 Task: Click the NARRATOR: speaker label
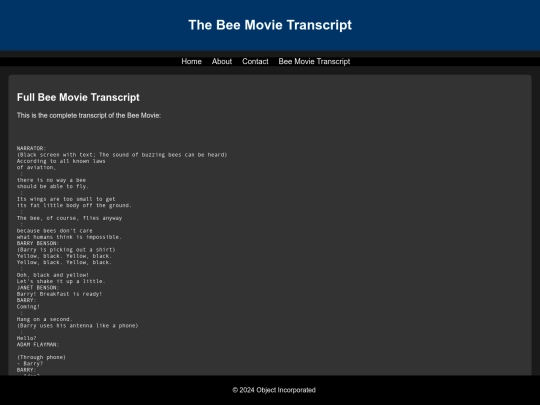pos(31,148)
